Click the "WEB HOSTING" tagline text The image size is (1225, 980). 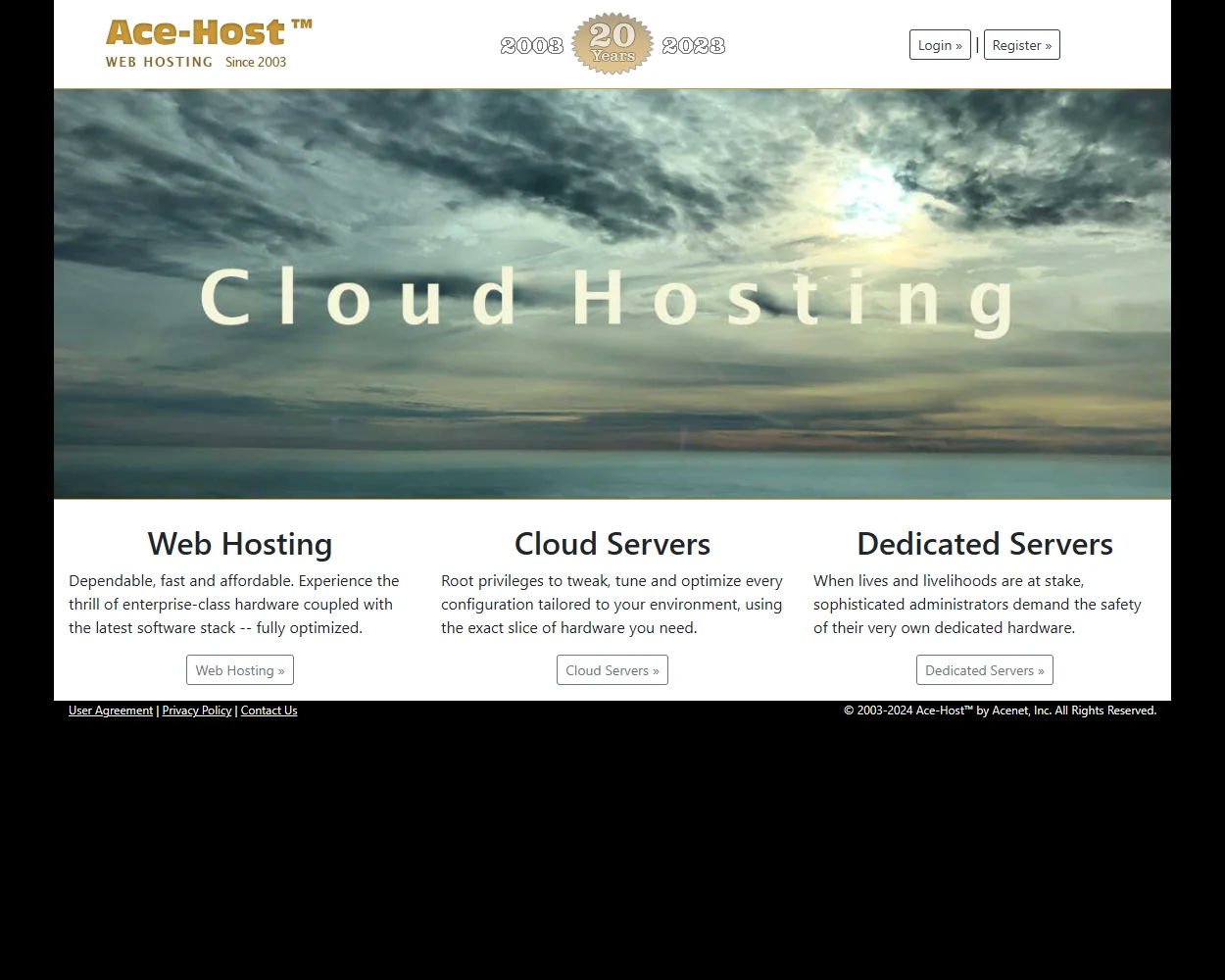[x=160, y=62]
